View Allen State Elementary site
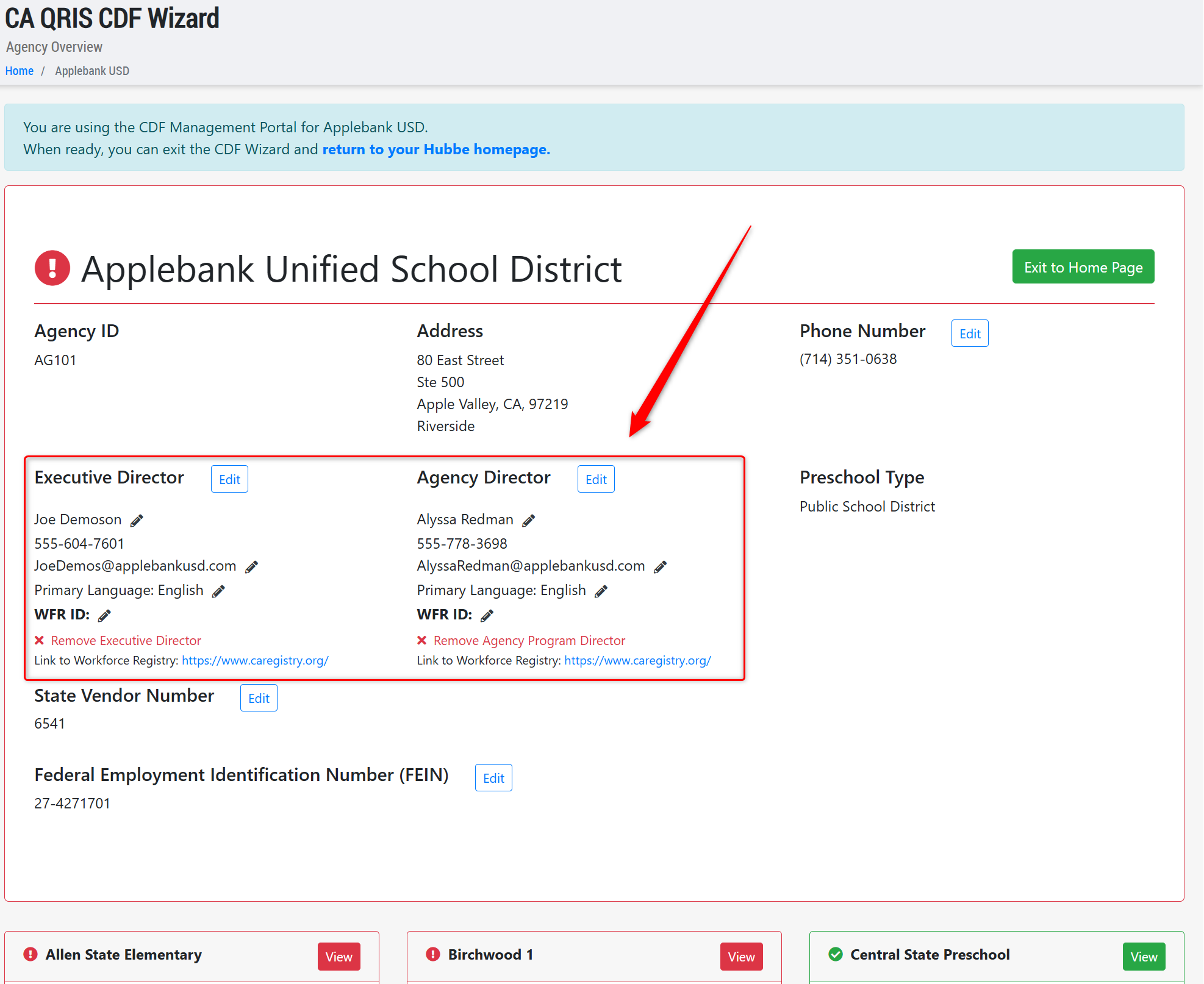The height and width of the screenshot is (984, 1204). click(339, 957)
